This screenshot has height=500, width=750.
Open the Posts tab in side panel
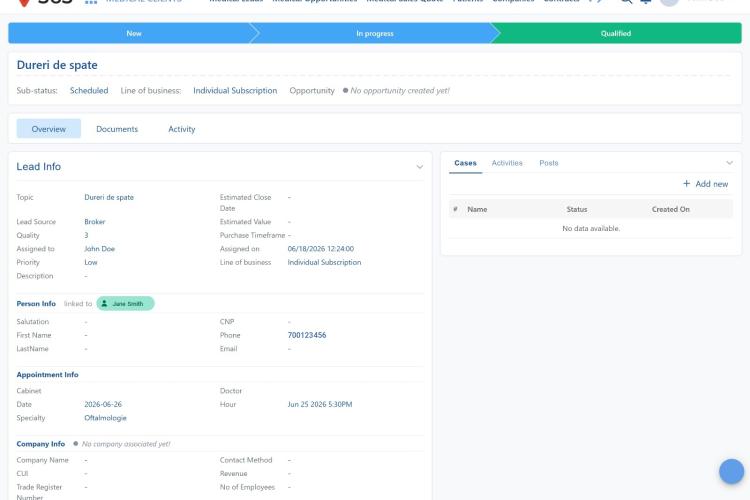[x=549, y=163]
